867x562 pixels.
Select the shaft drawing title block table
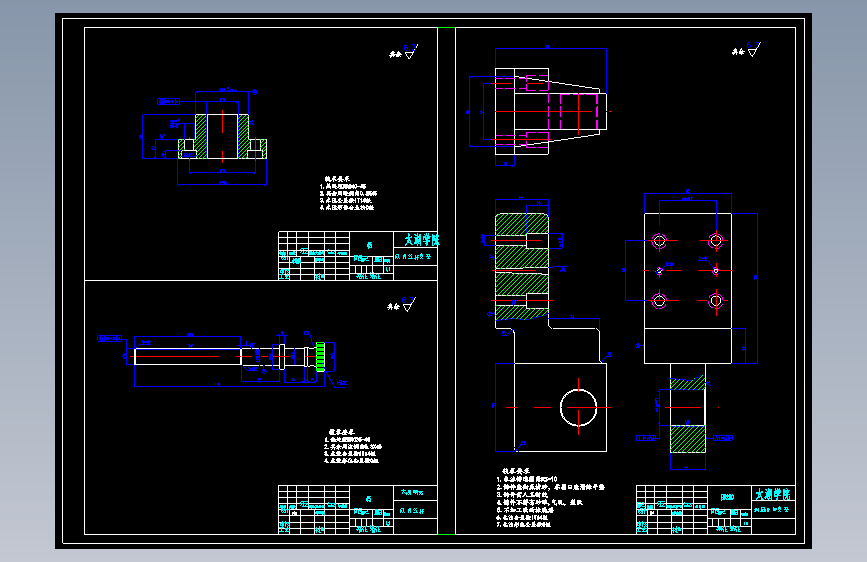point(358,509)
